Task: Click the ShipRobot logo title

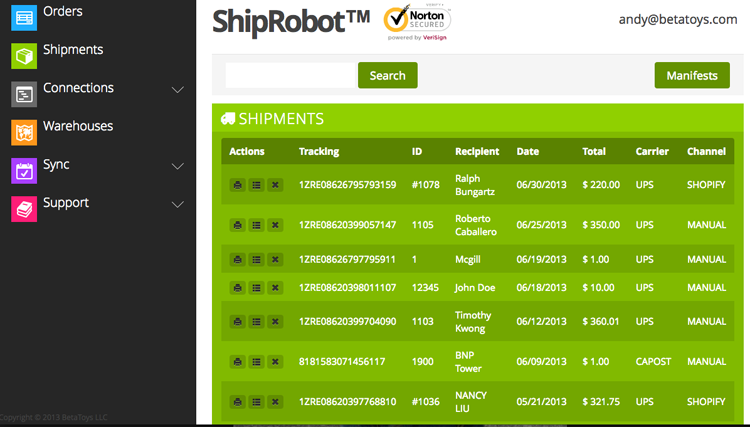Action: (291, 22)
